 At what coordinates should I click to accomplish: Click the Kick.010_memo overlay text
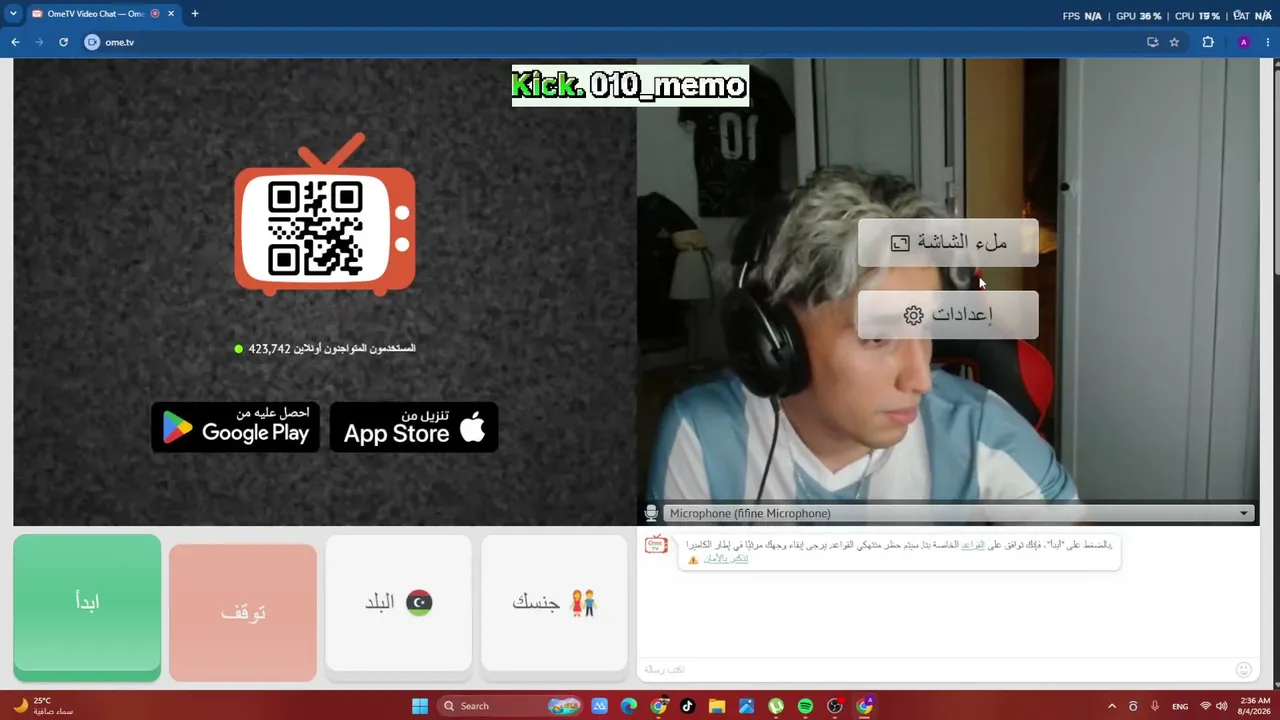pos(630,86)
